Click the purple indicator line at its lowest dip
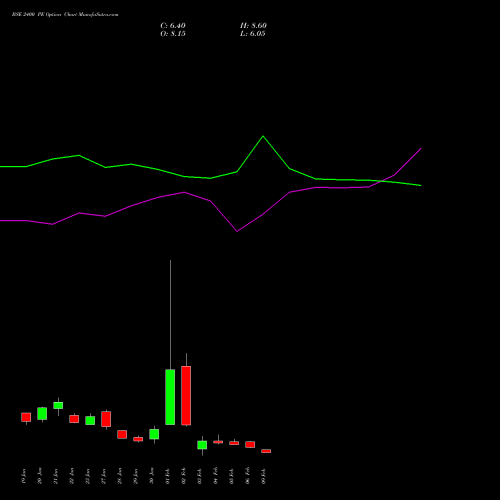500x500 pixels. (237, 231)
